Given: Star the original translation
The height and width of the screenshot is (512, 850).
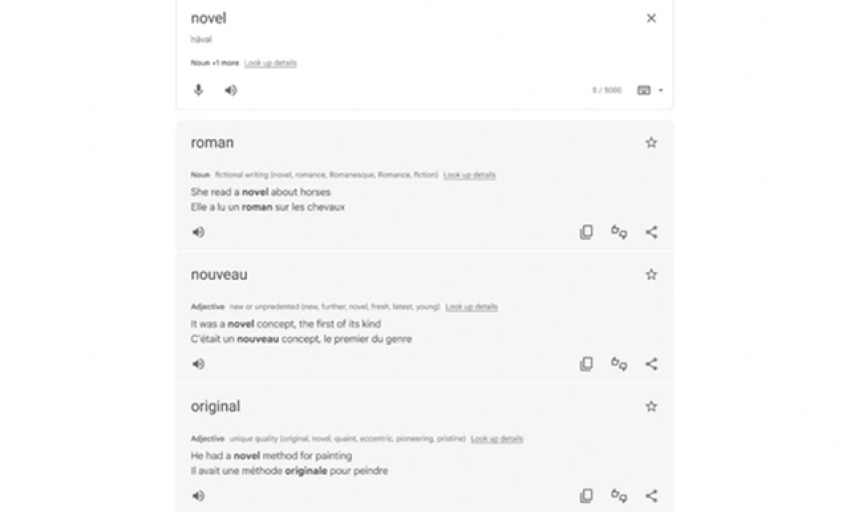Looking at the screenshot, I should [651, 406].
